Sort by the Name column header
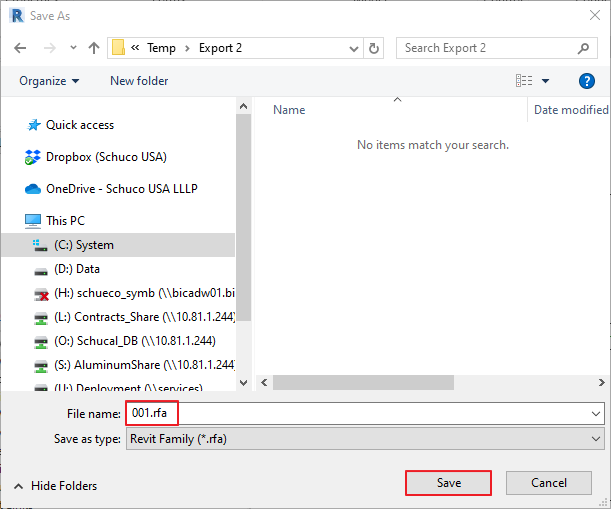This screenshot has width=611, height=509. tap(290, 110)
